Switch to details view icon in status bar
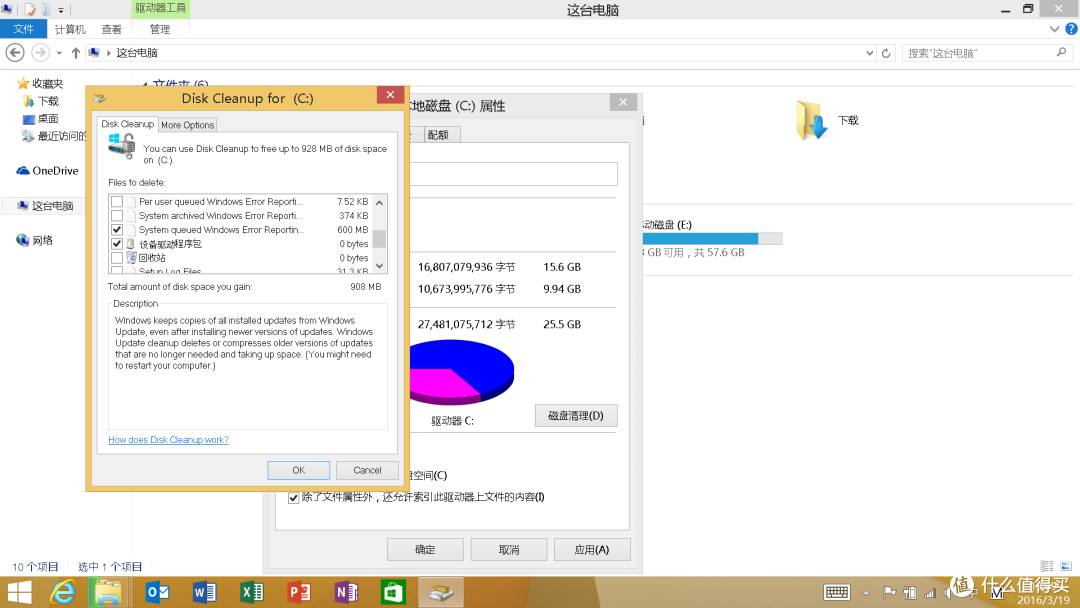 click(x=1047, y=566)
